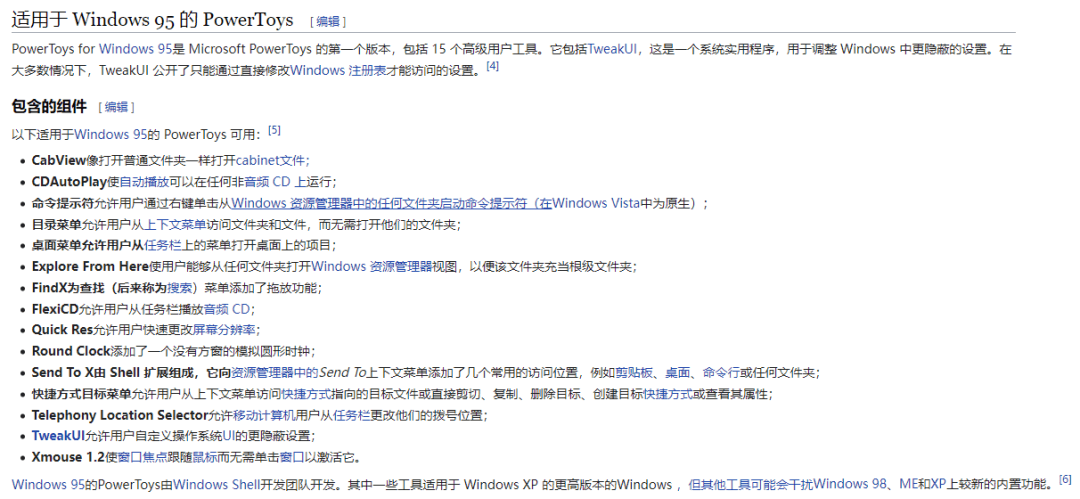
Task: Click 编辑 beside the 包含的组件 heading
Action: (x=116, y=107)
